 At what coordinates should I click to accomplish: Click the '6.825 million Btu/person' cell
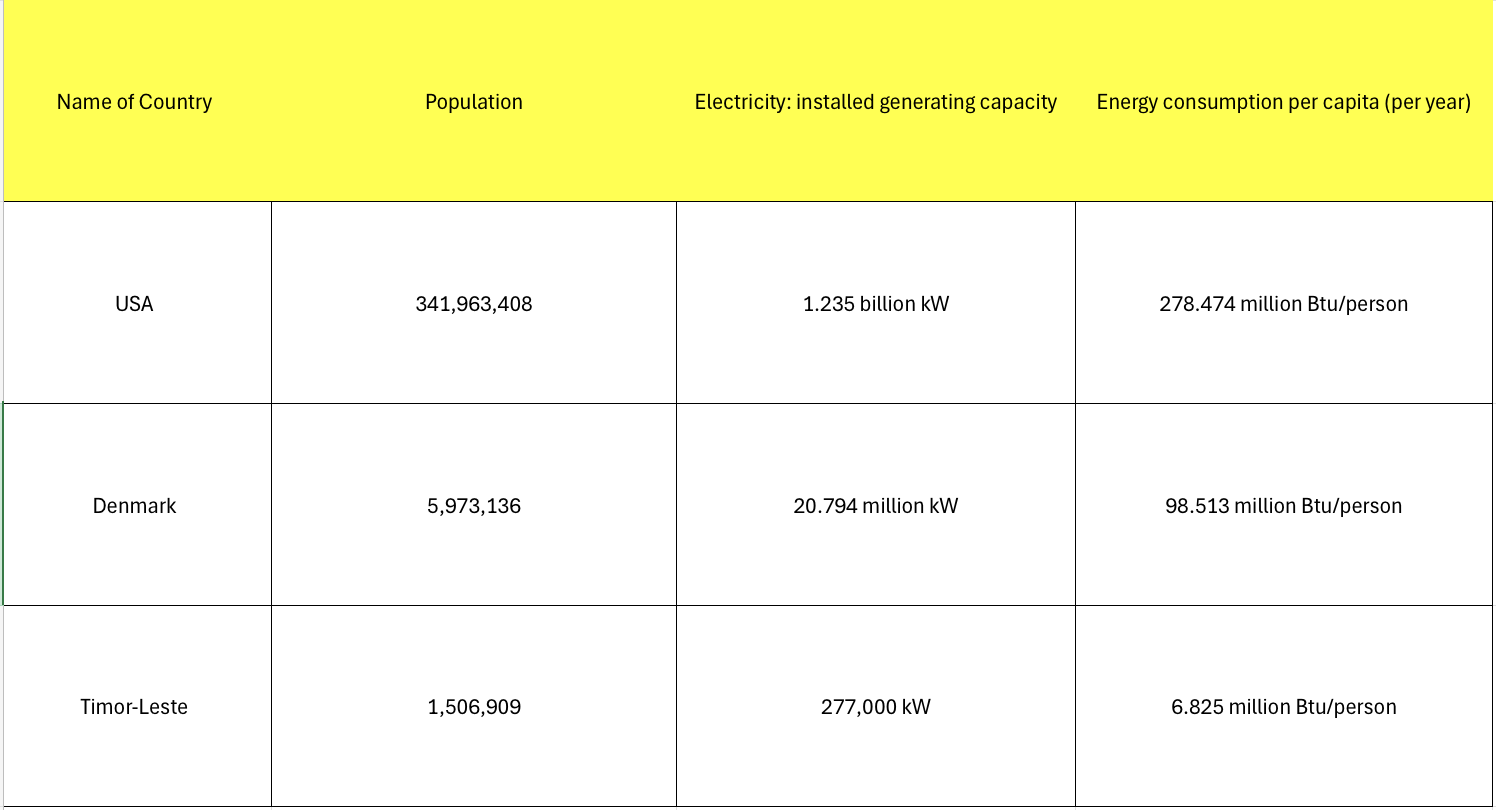[1283, 707]
